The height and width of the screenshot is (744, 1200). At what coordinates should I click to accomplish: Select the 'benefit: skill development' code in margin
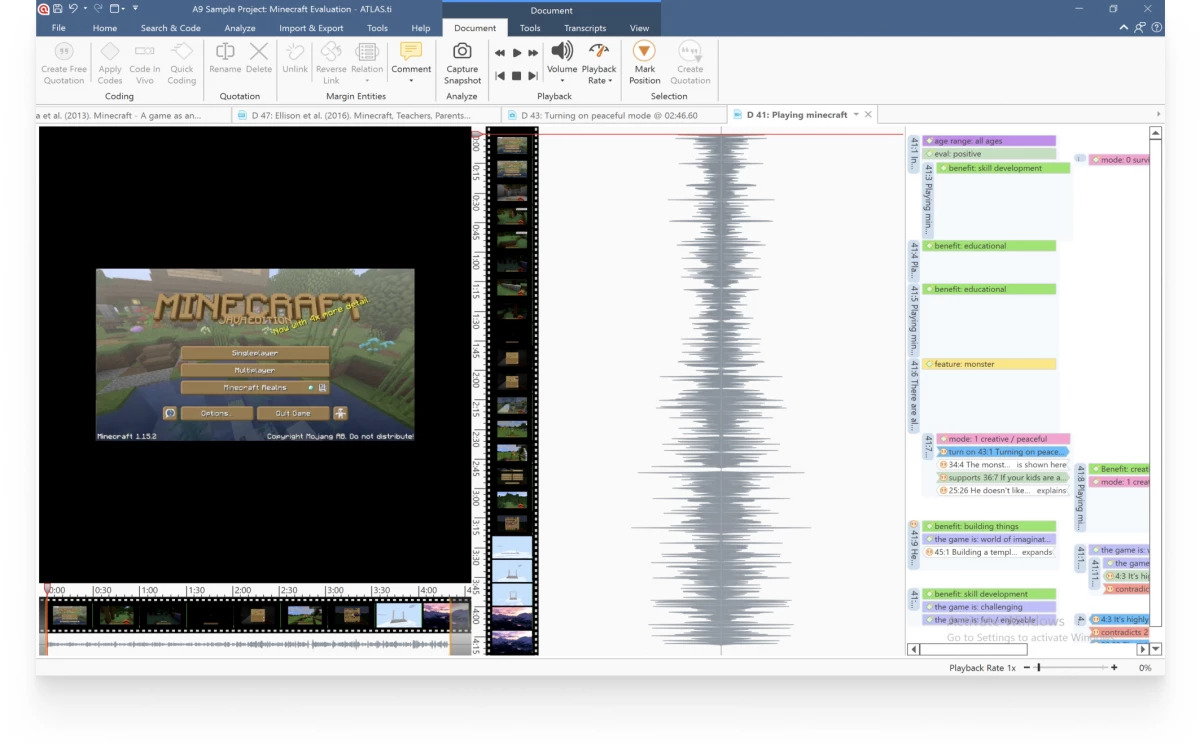[994, 168]
